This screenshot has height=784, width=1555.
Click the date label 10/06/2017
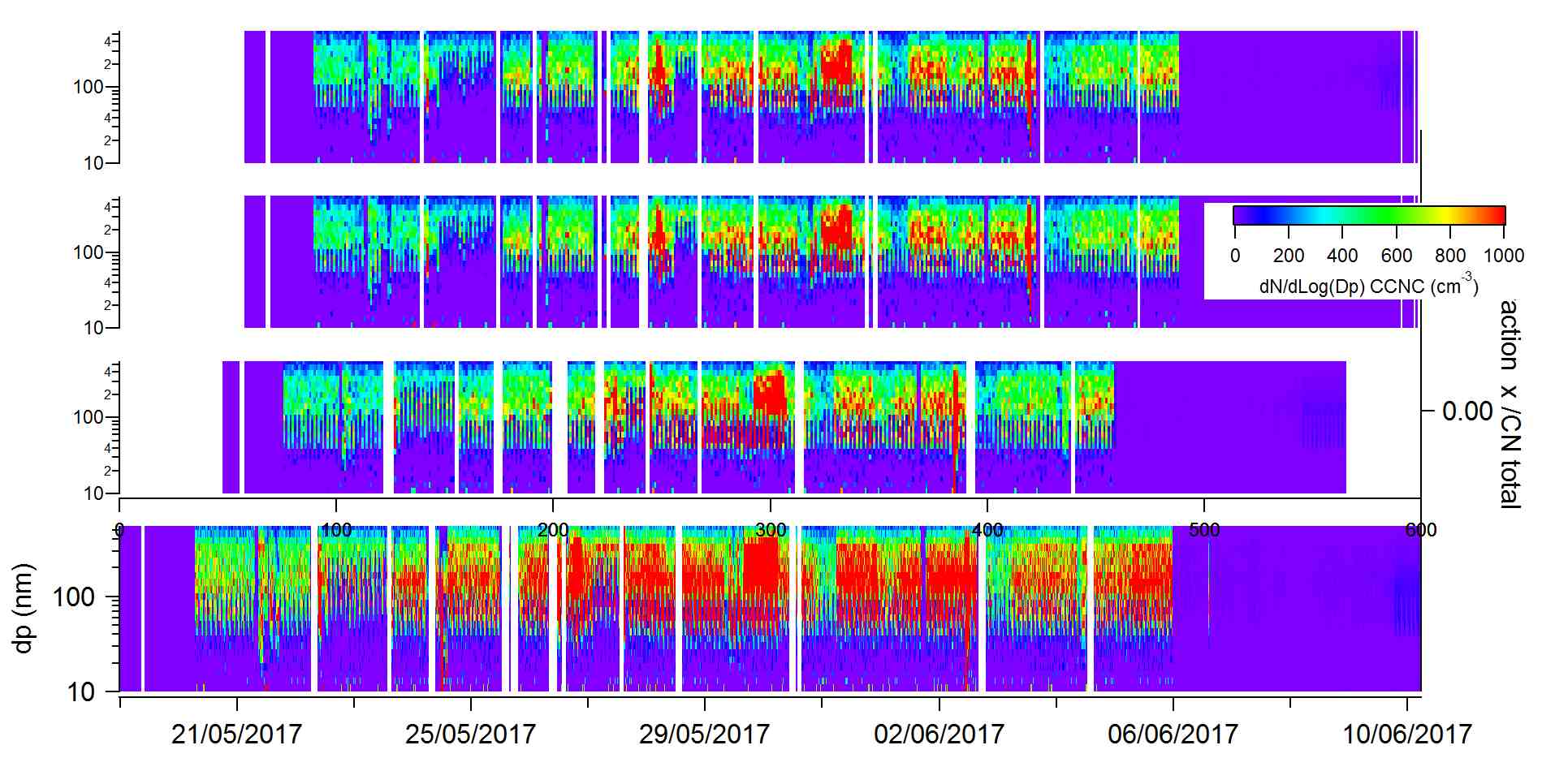point(1407,734)
